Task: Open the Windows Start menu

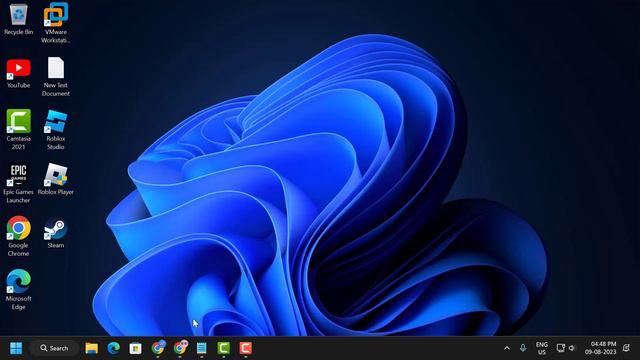Action: (16, 348)
